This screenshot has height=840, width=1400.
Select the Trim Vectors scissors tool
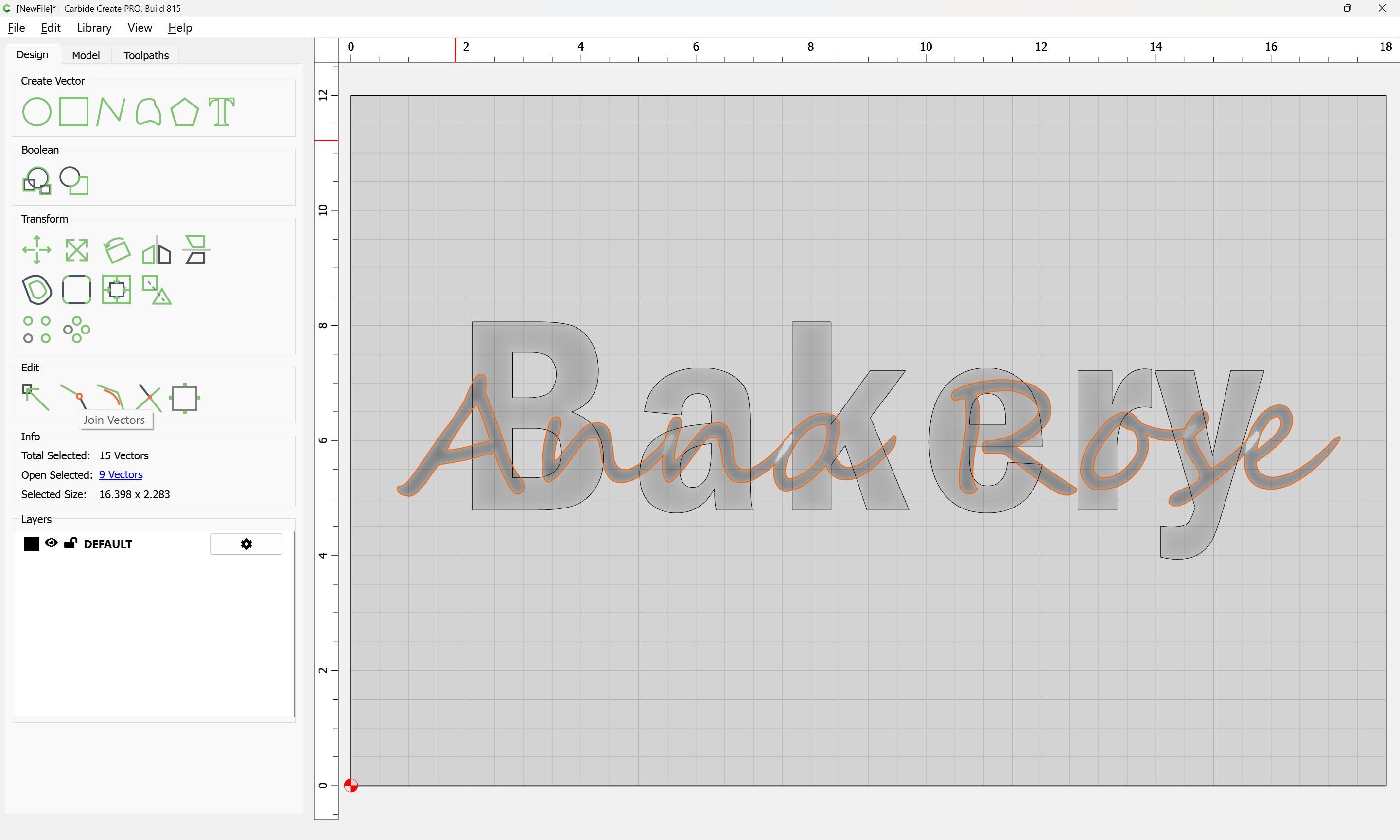[x=149, y=397]
